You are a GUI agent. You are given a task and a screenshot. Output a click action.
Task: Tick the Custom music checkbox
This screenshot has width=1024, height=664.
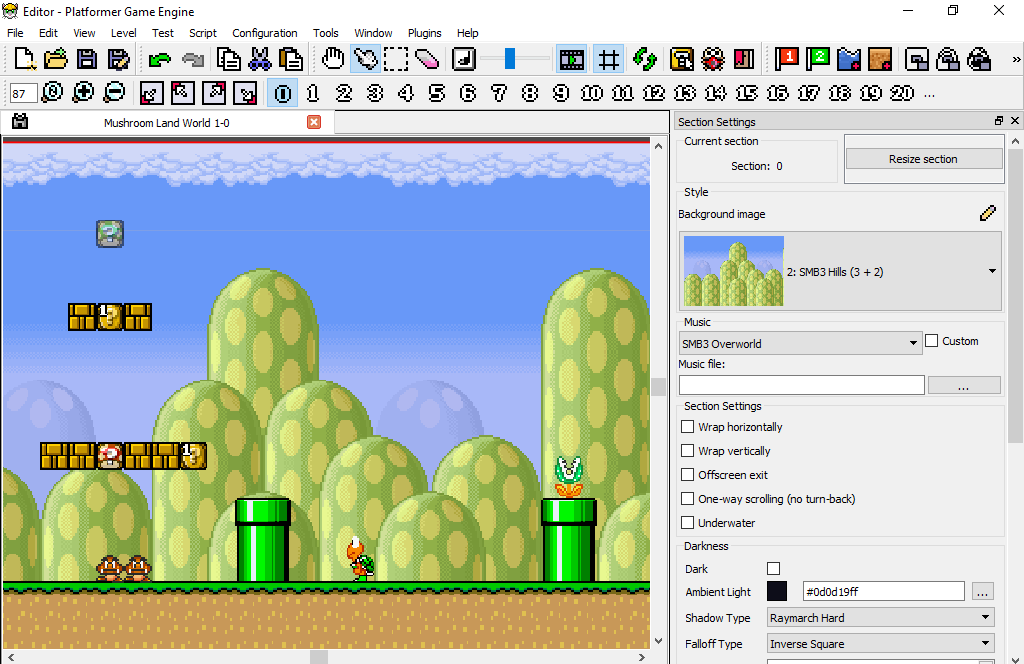pyautogui.click(x=932, y=341)
